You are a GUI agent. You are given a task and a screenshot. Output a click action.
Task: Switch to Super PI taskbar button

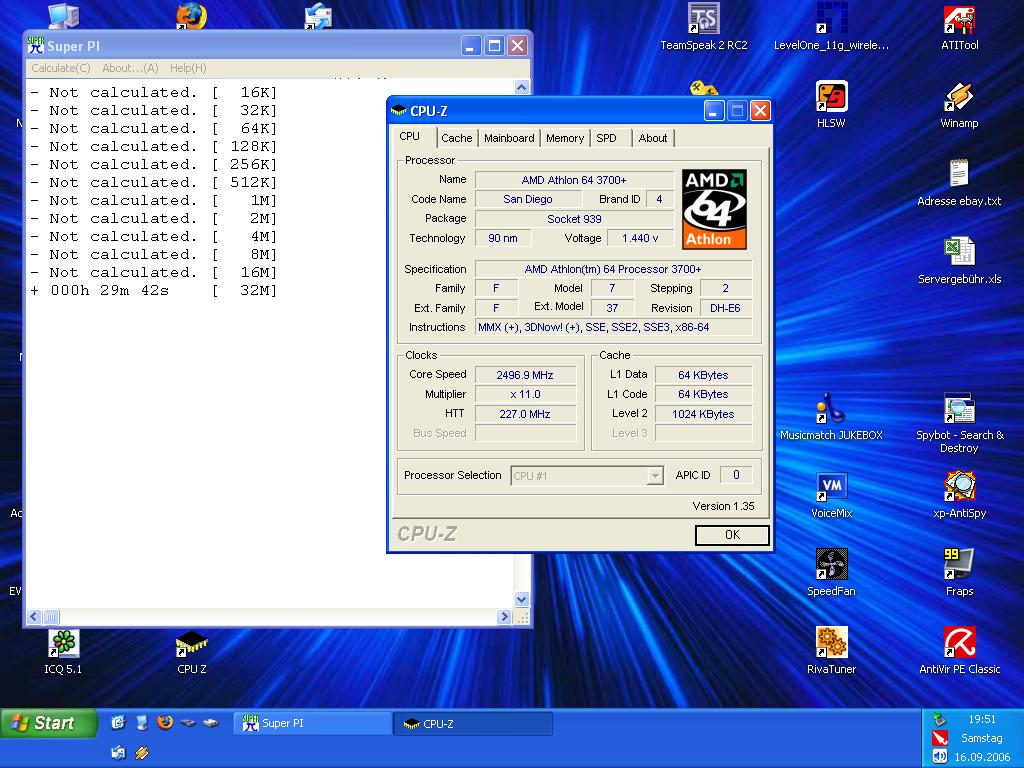[x=313, y=723]
